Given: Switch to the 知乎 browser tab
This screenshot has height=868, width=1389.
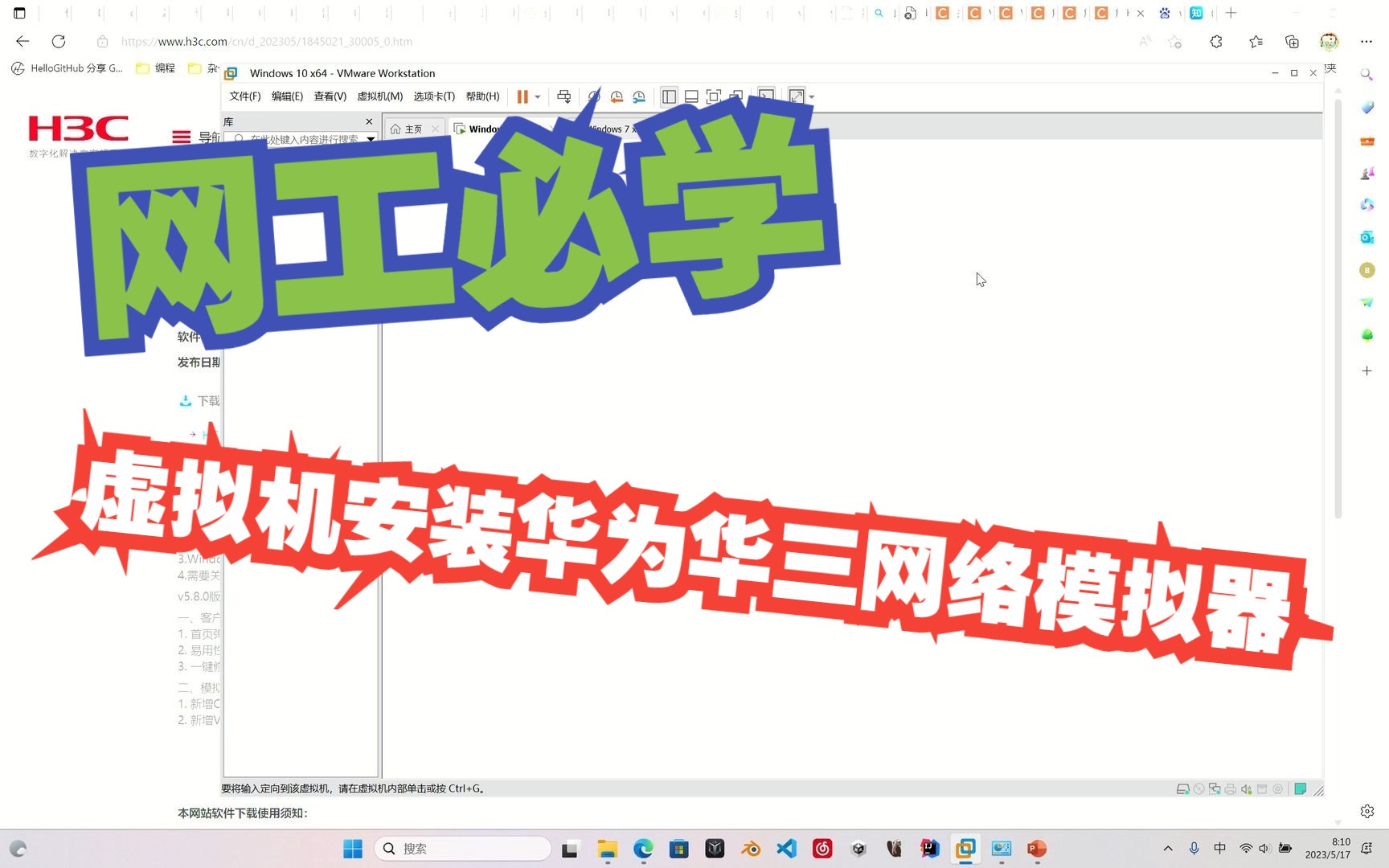Looking at the screenshot, I should (1196, 13).
